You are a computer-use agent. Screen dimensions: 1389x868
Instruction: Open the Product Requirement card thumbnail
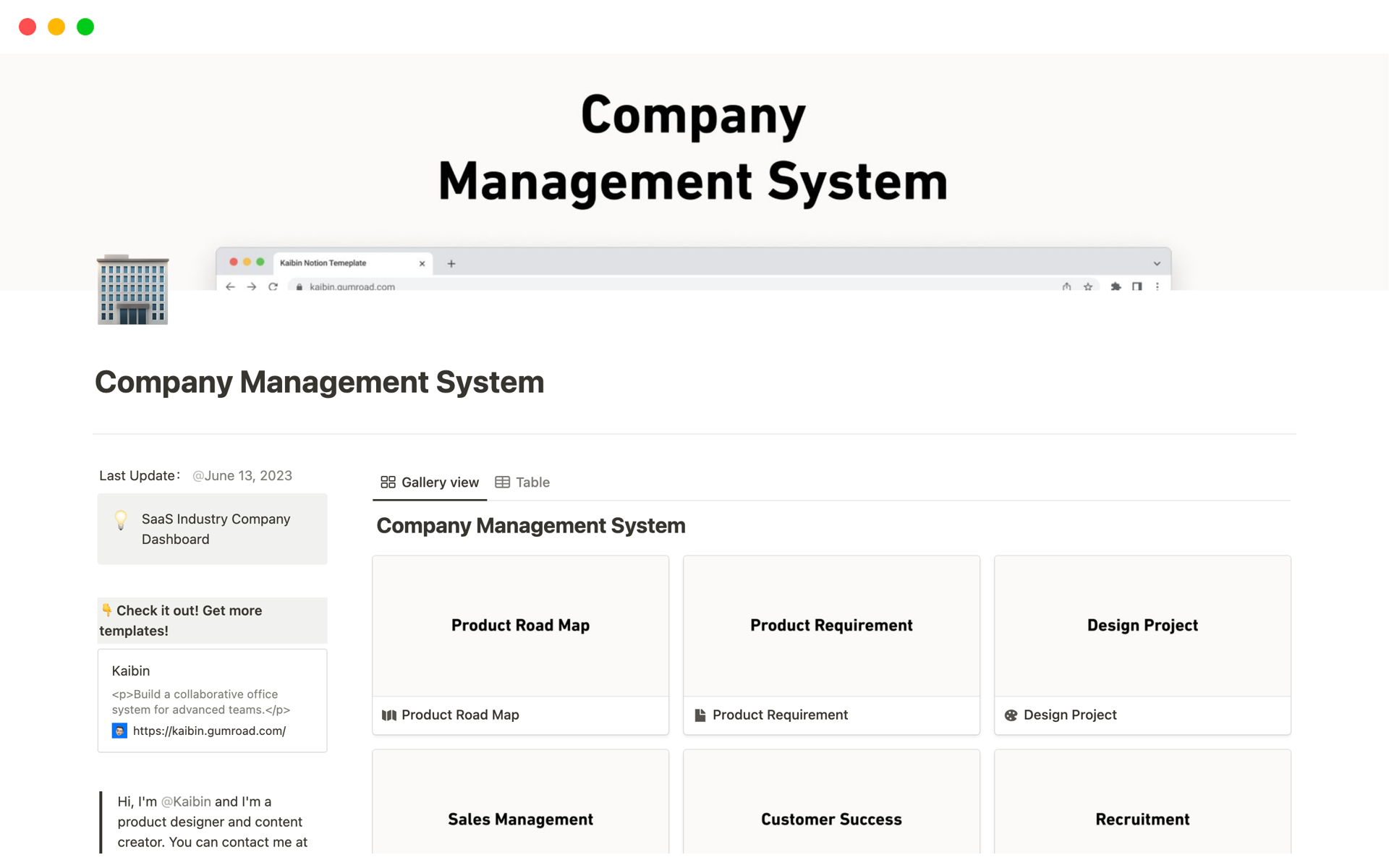point(831,626)
